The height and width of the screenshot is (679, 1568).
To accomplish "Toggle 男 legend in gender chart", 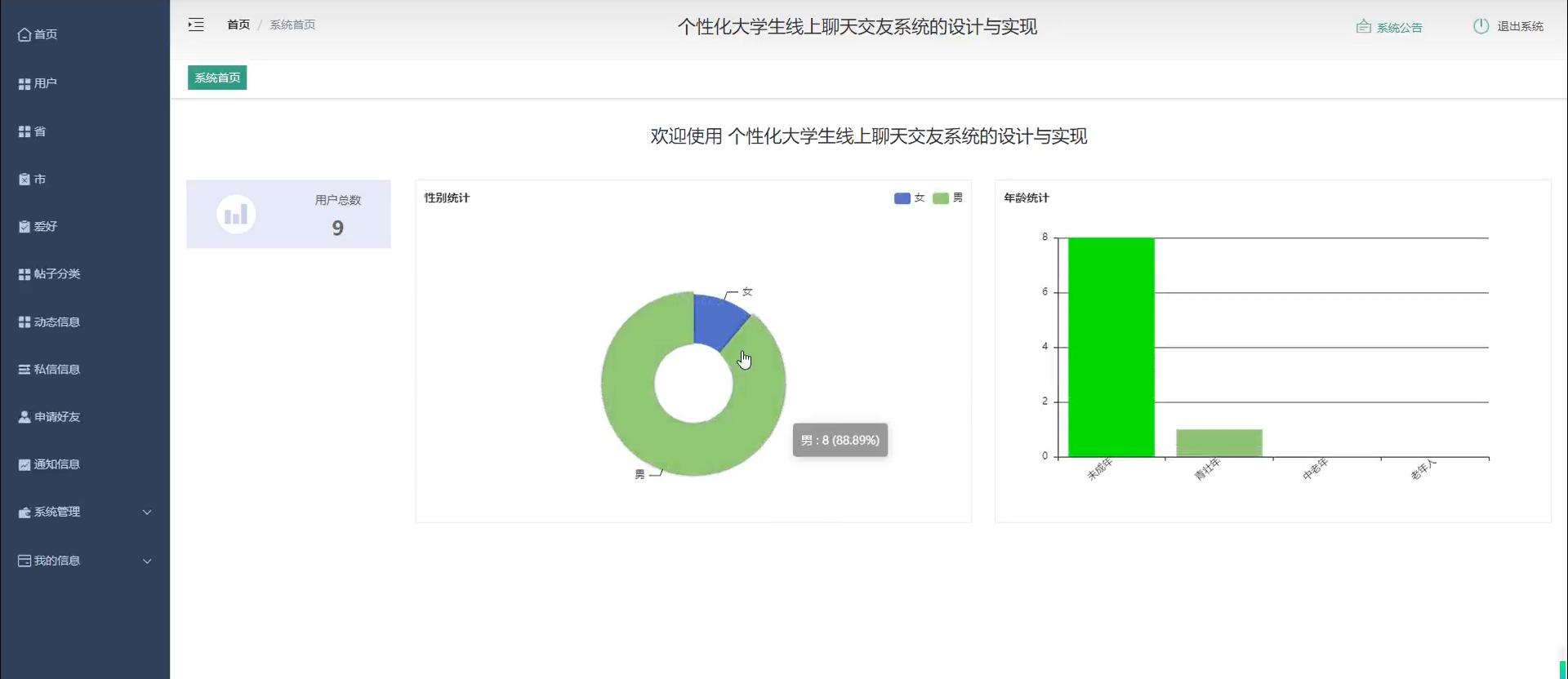I will tap(947, 197).
